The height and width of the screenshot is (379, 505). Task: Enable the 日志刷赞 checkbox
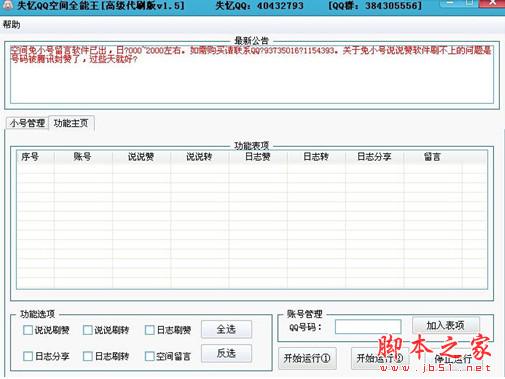click(x=150, y=330)
